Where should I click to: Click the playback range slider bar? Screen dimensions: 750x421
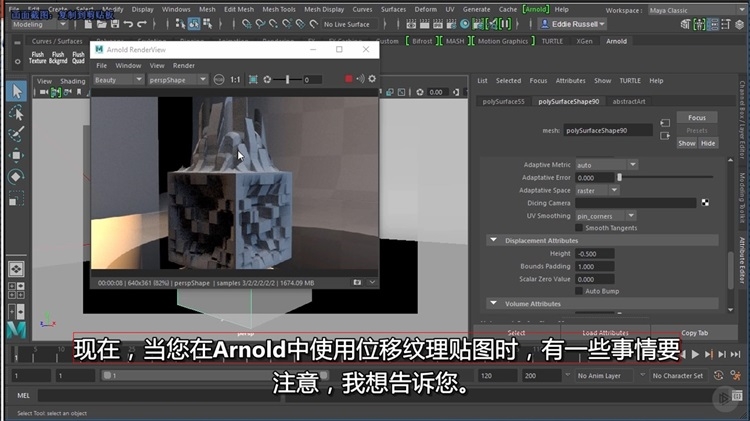pos(215,376)
